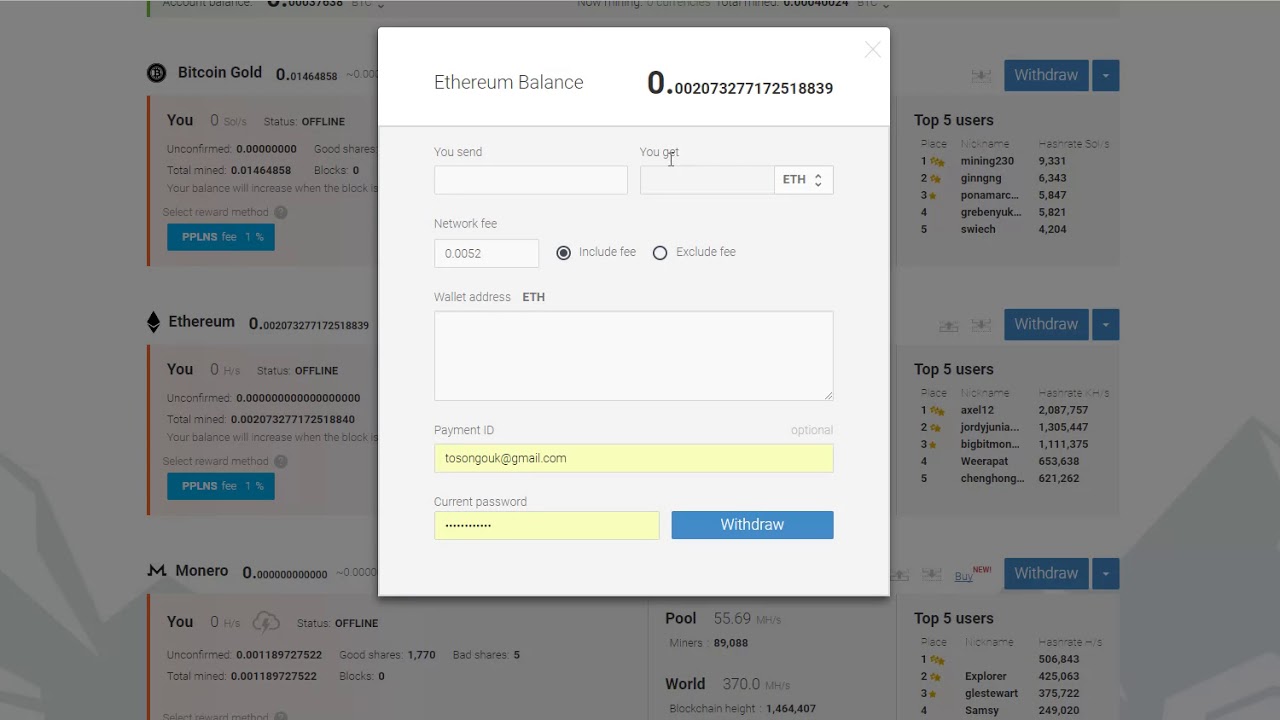This screenshot has width=1280, height=720.
Task: Click nickname chenghong in Ethereum top users
Action: tap(992, 478)
